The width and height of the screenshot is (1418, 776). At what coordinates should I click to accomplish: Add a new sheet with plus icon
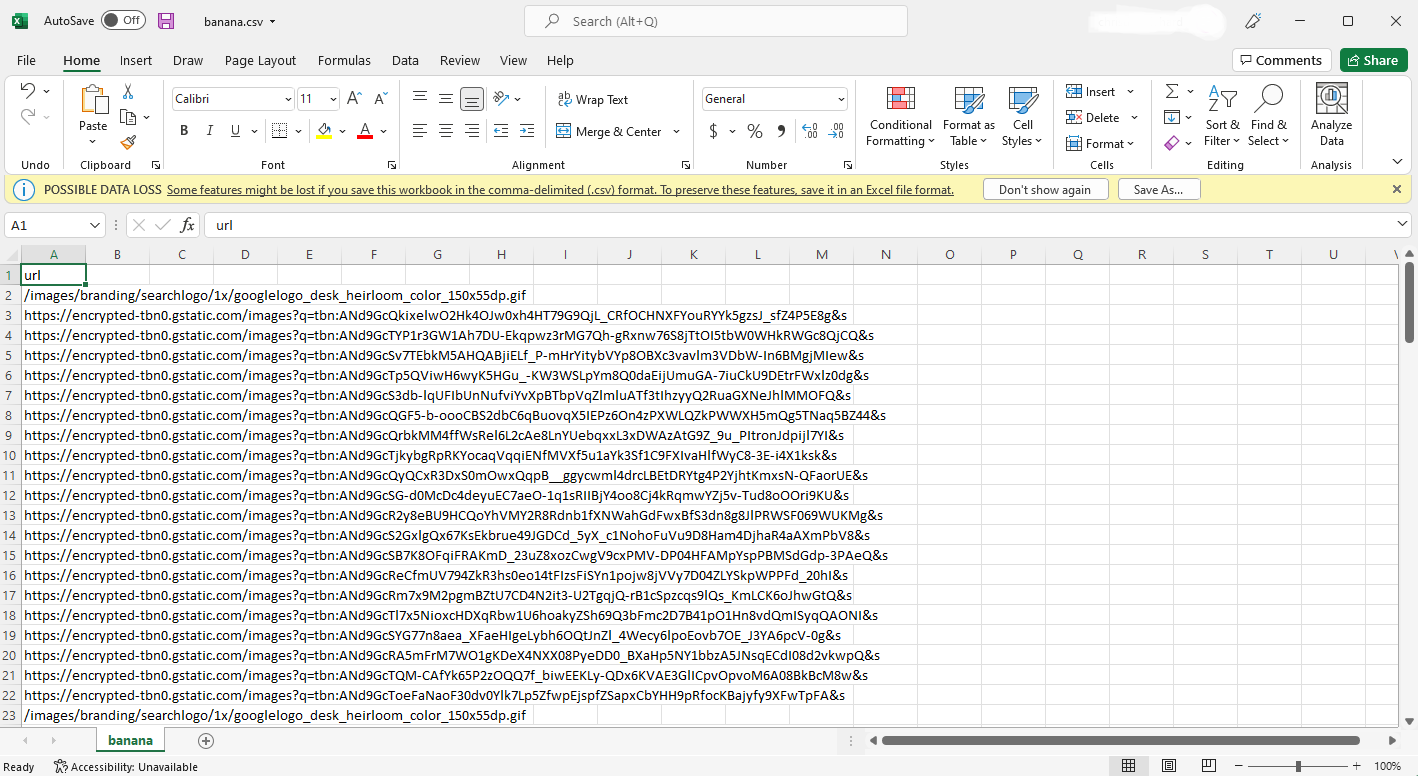(x=206, y=741)
